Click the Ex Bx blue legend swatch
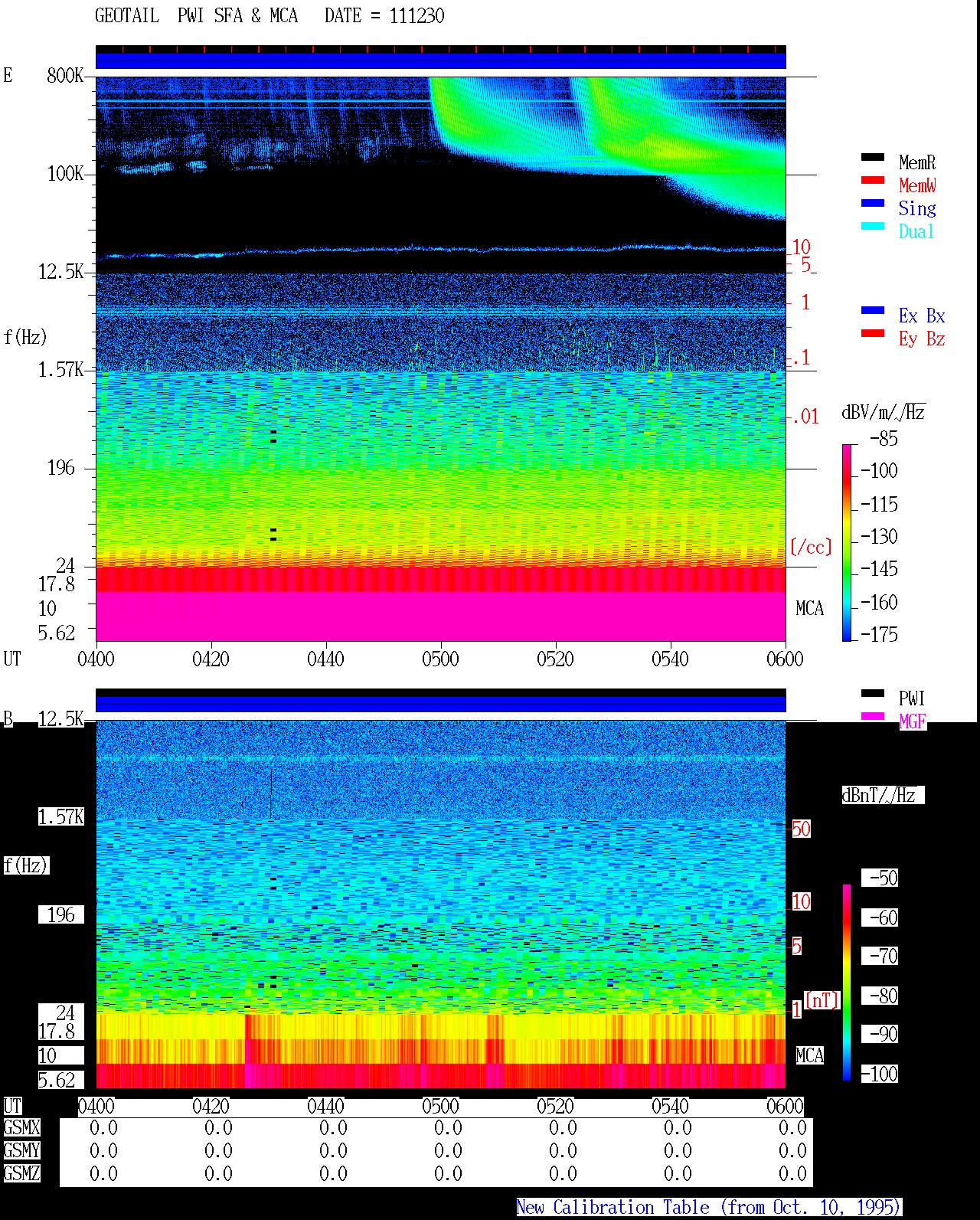The width and height of the screenshot is (980, 1220). 872,310
